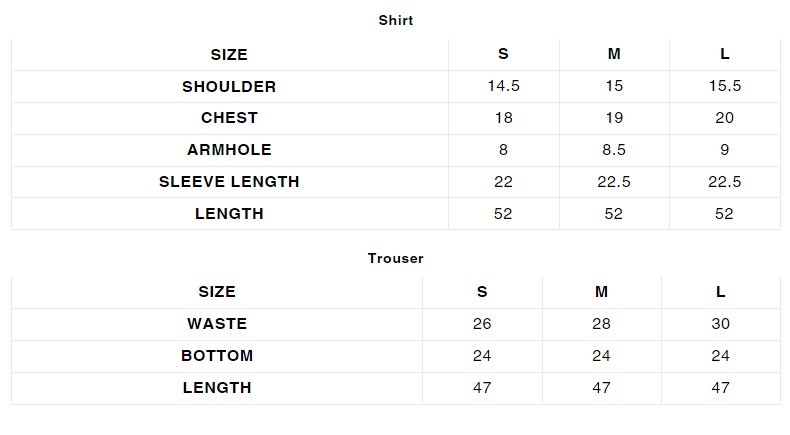This screenshot has width=790, height=435.
Task: Click the armhole value 9
Action: tap(724, 150)
